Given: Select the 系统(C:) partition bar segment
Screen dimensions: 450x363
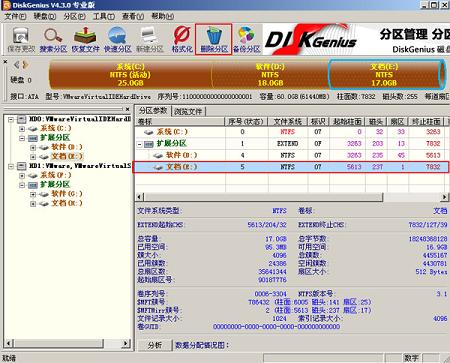Looking at the screenshot, I should [x=130, y=75].
